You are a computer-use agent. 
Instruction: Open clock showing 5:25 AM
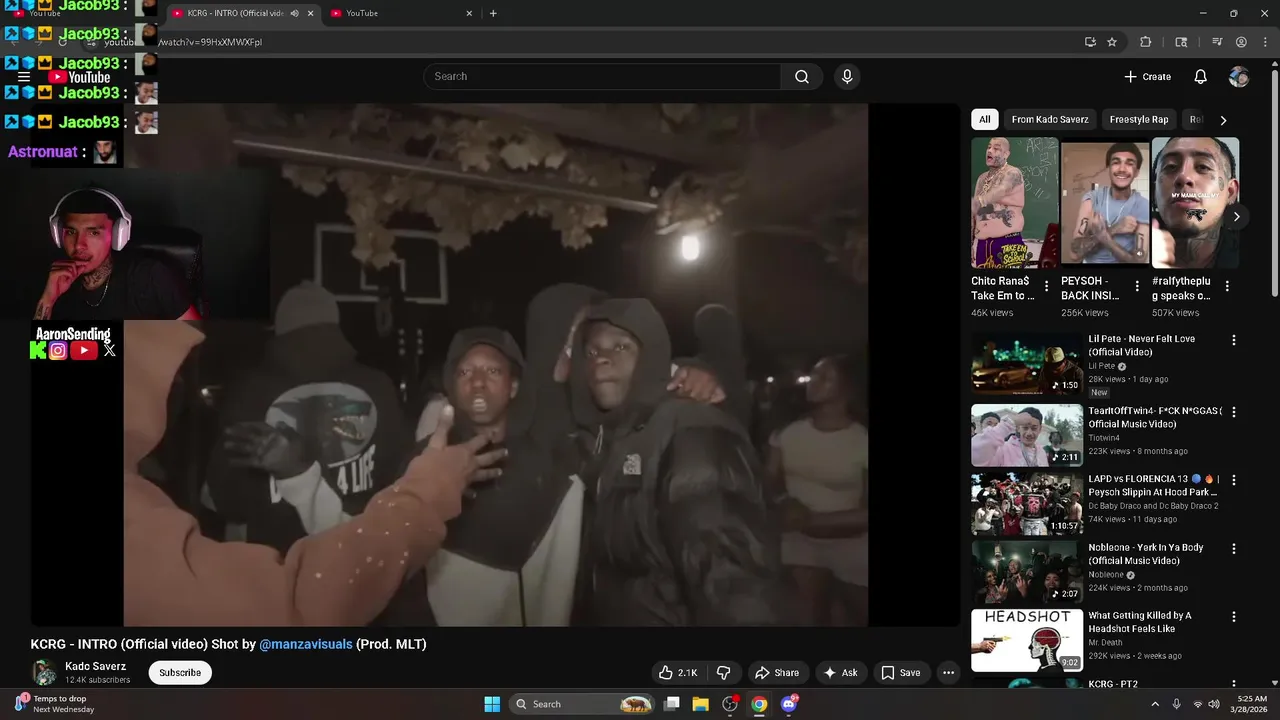tap(1252, 704)
